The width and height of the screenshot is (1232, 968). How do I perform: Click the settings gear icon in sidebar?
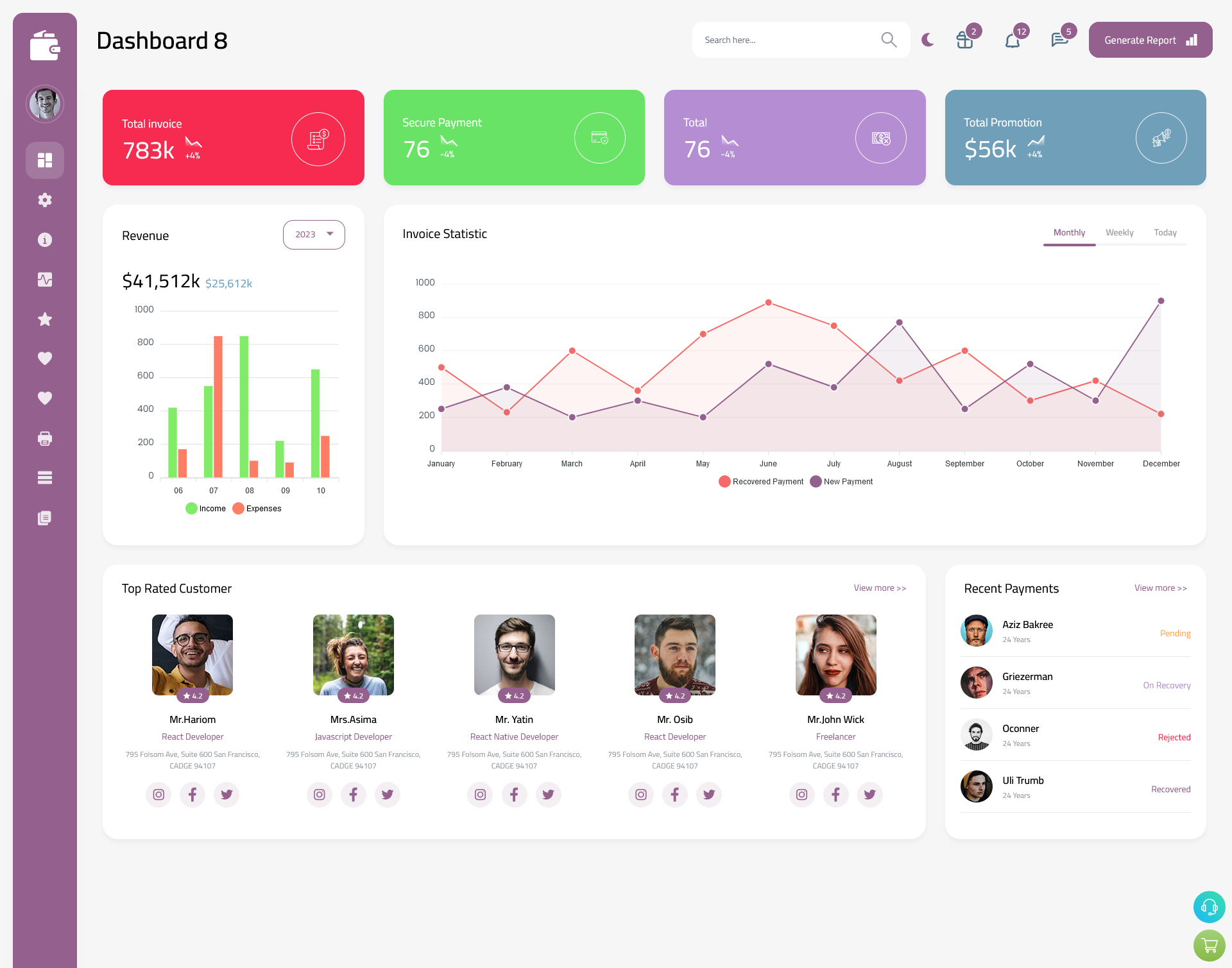tap(44, 199)
